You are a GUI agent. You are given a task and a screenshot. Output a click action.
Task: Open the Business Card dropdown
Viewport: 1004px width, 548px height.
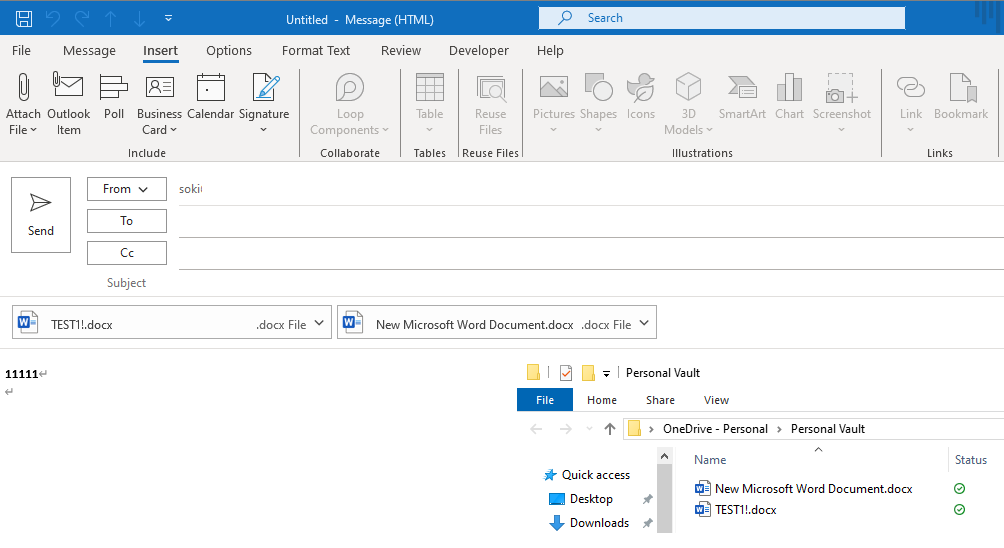click(159, 104)
